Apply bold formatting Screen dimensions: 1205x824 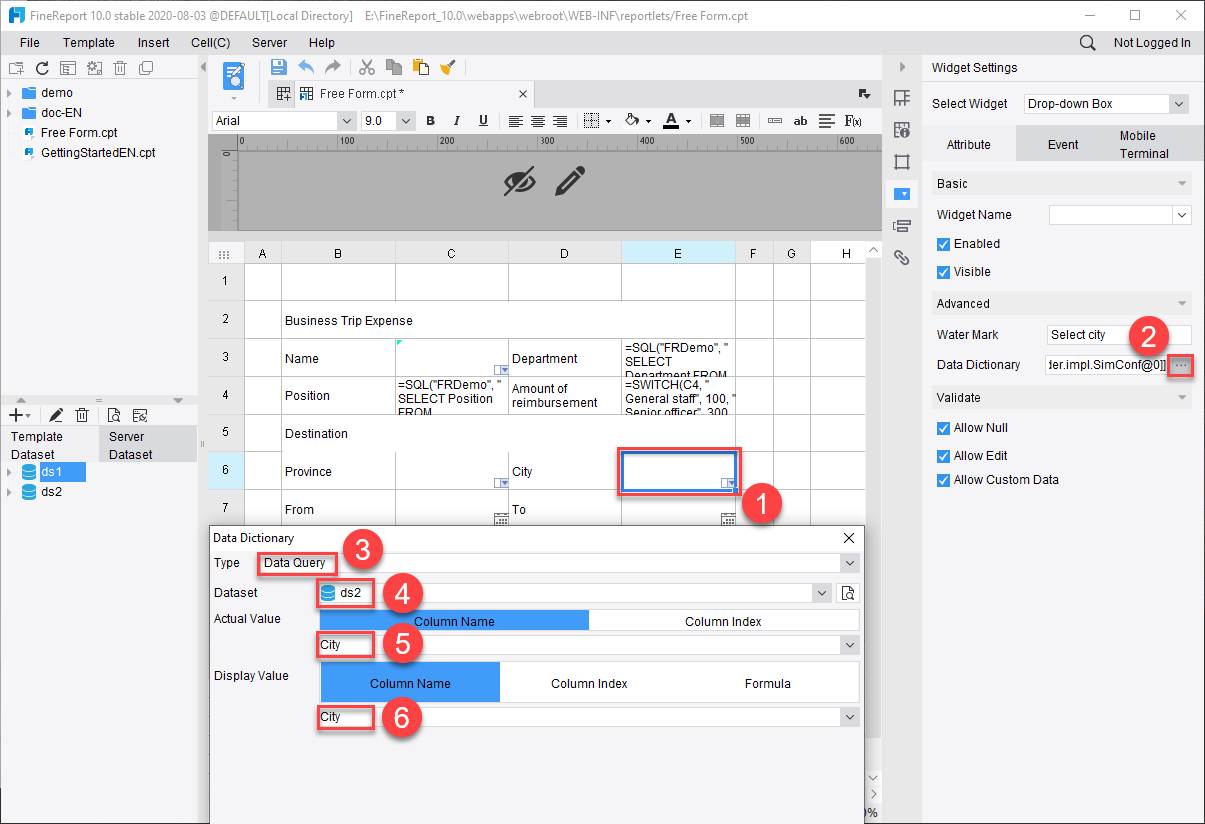click(430, 121)
